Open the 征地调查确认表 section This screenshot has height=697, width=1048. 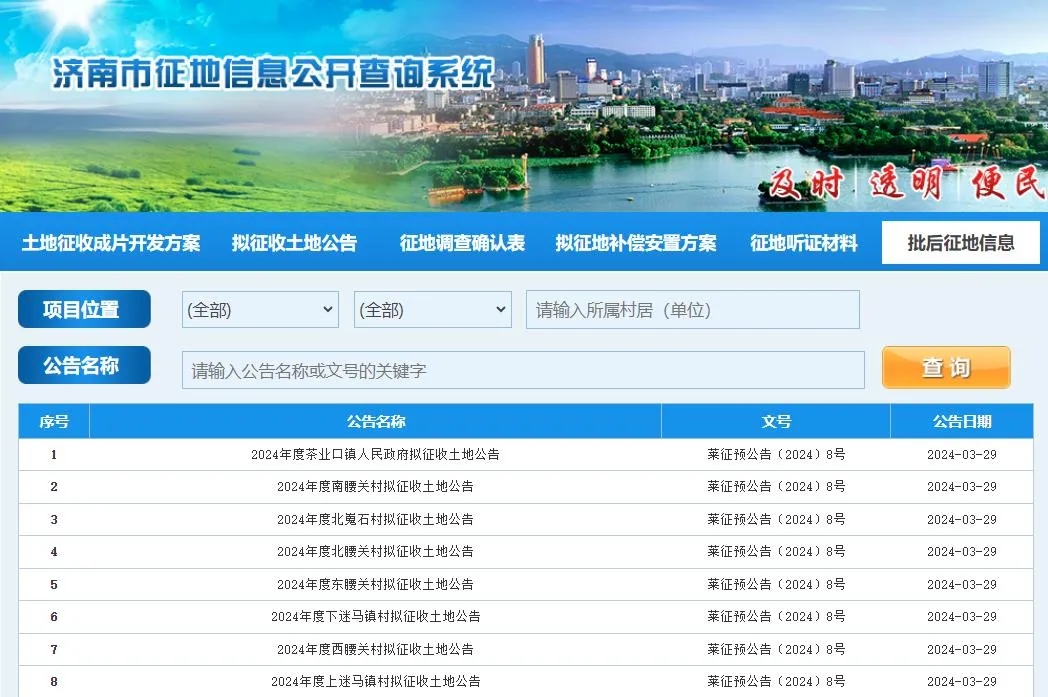point(460,243)
